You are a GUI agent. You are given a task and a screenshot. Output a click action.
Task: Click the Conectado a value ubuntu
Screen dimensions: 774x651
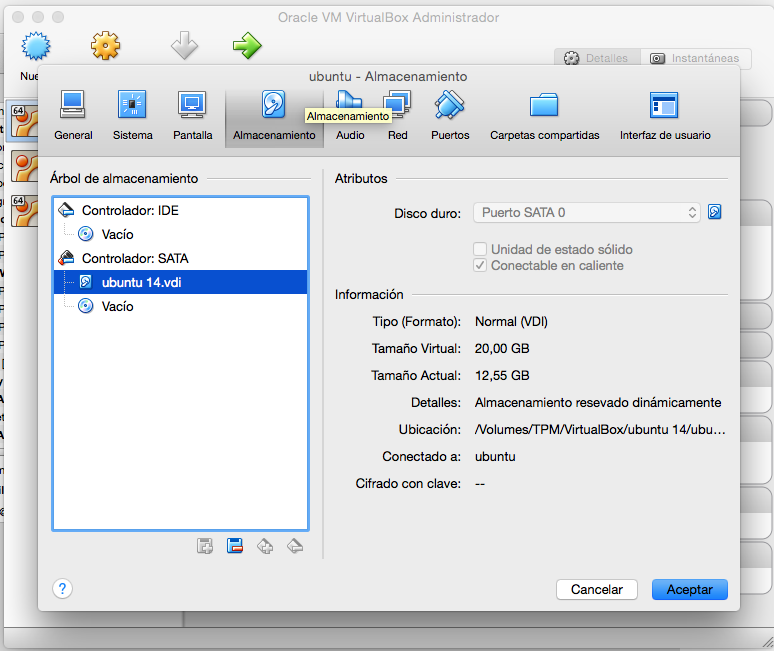pos(495,457)
